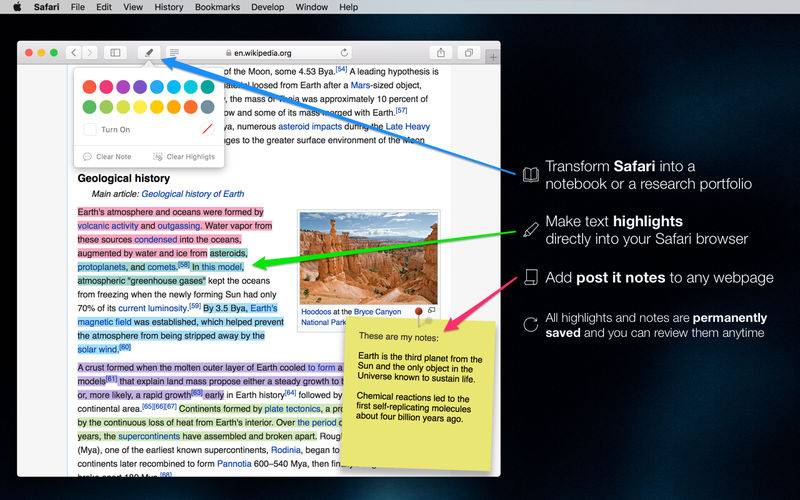Click Clear Note in highlighter popup

tap(107, 157)
